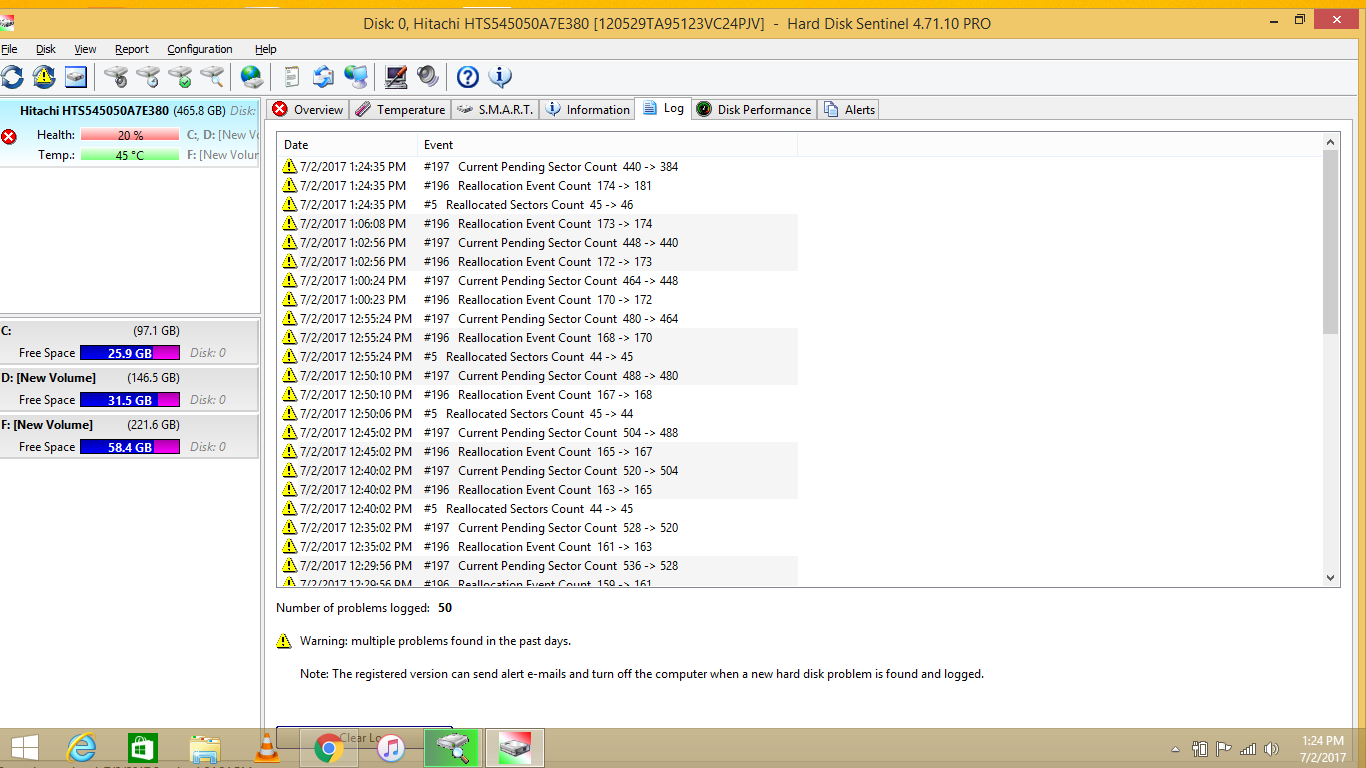Viewport: 1366px width, 768px height.
Task: Switch to the Disk Performance tab
Action: (x=754, y=110)
